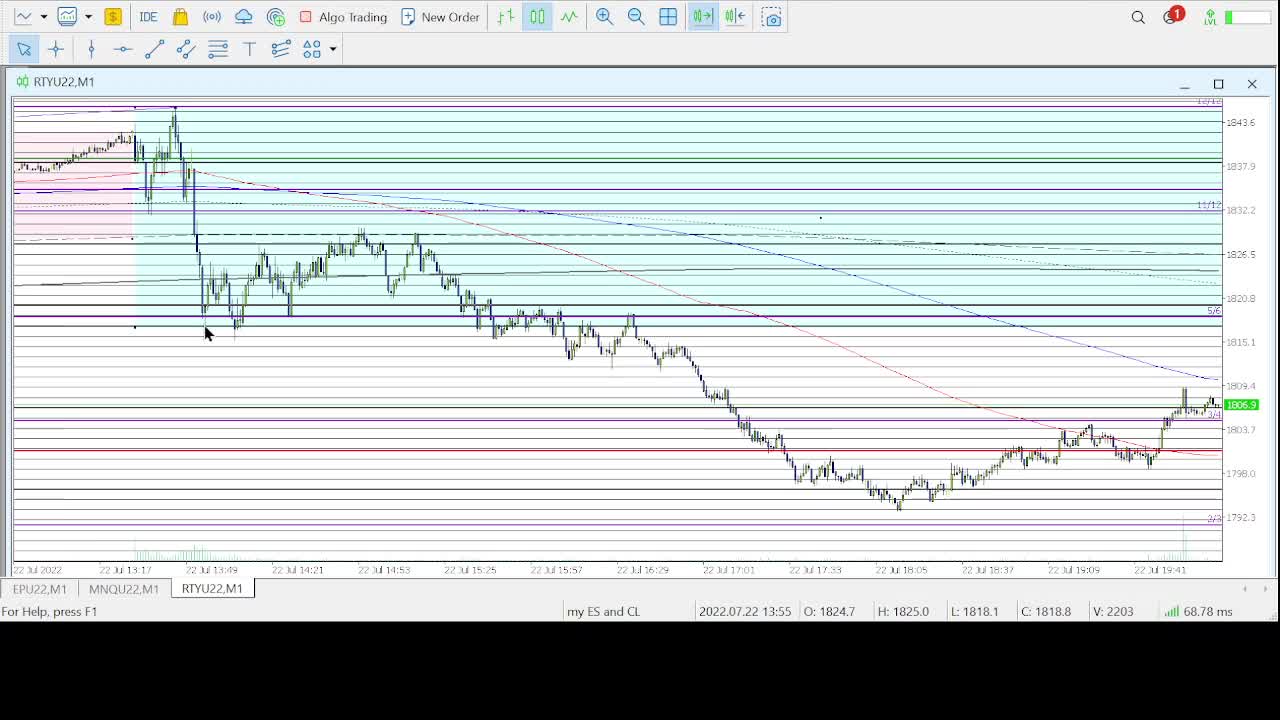Click status bar date 2022.07.22 13:55
The image size is (1280, 720).
point(745,611)
